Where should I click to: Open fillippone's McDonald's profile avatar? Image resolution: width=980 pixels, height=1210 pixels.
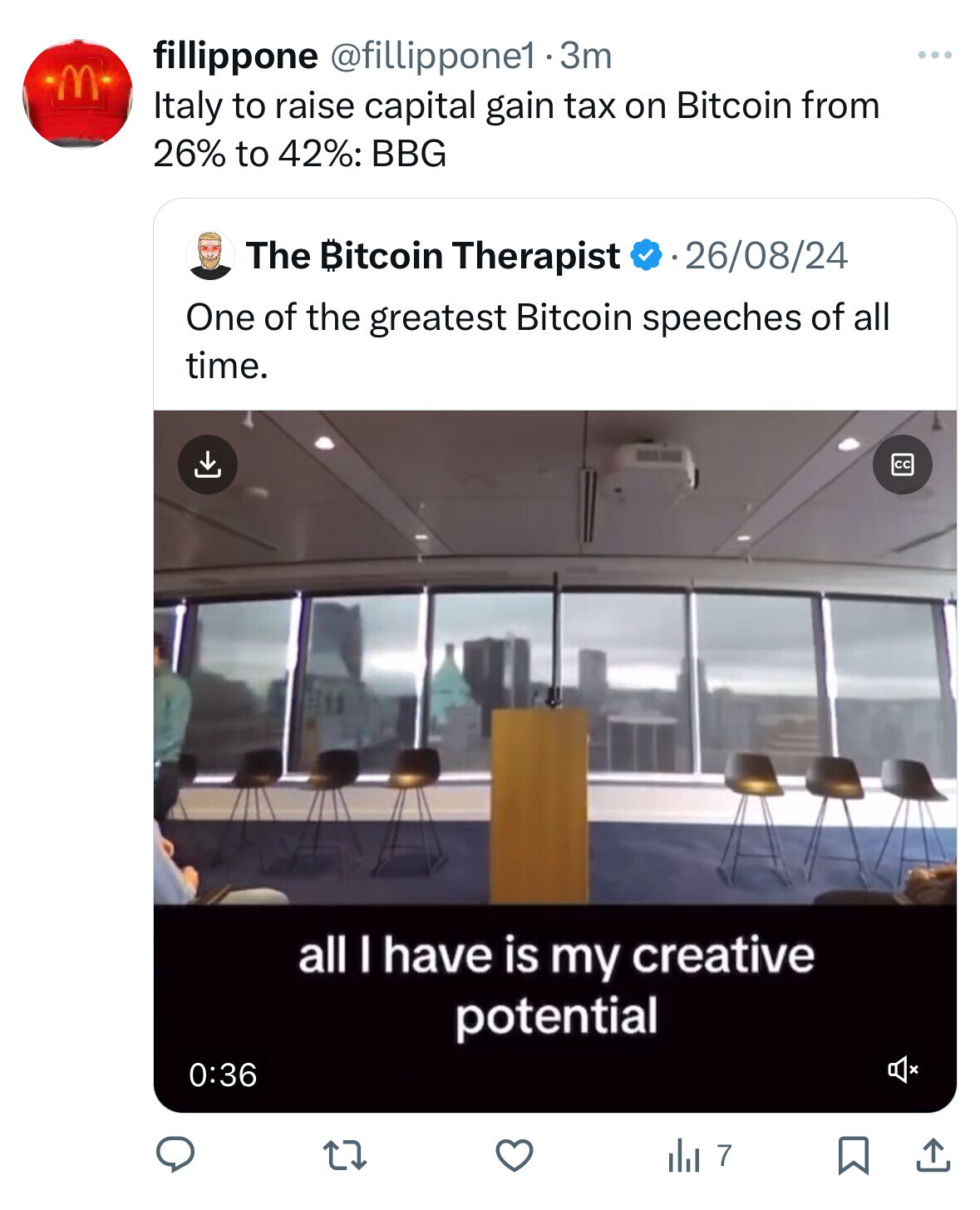coord(77,93)
